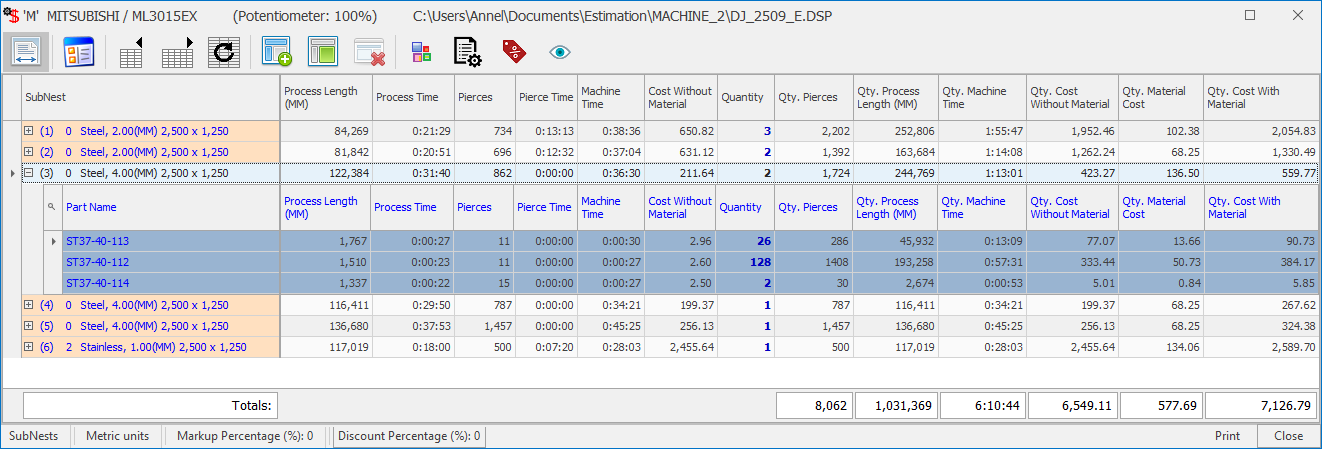Click pierces value 734 in SubNest (1)
Image resolution: width=1322 pixels, height=449 pixels.
coord(501,131)
